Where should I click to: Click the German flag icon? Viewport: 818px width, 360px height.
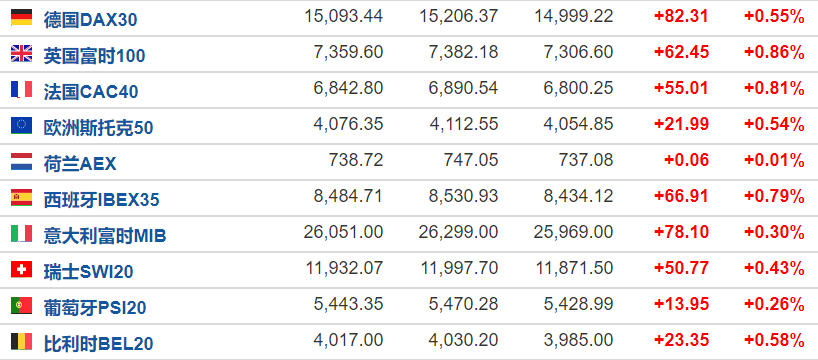pyautogui.click(x=21, y=17)
